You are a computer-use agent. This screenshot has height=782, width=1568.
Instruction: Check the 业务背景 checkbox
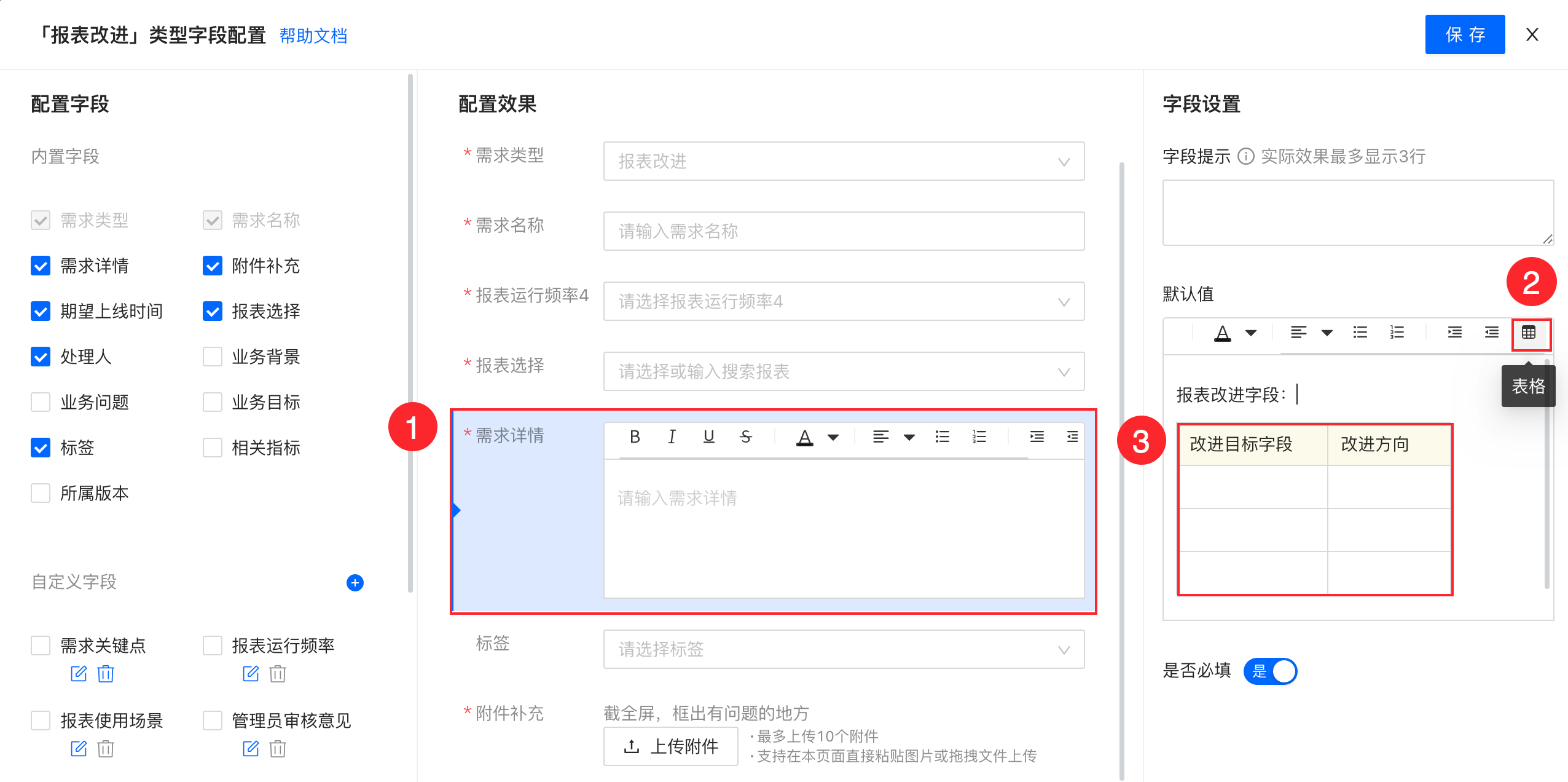click(213, 357)
